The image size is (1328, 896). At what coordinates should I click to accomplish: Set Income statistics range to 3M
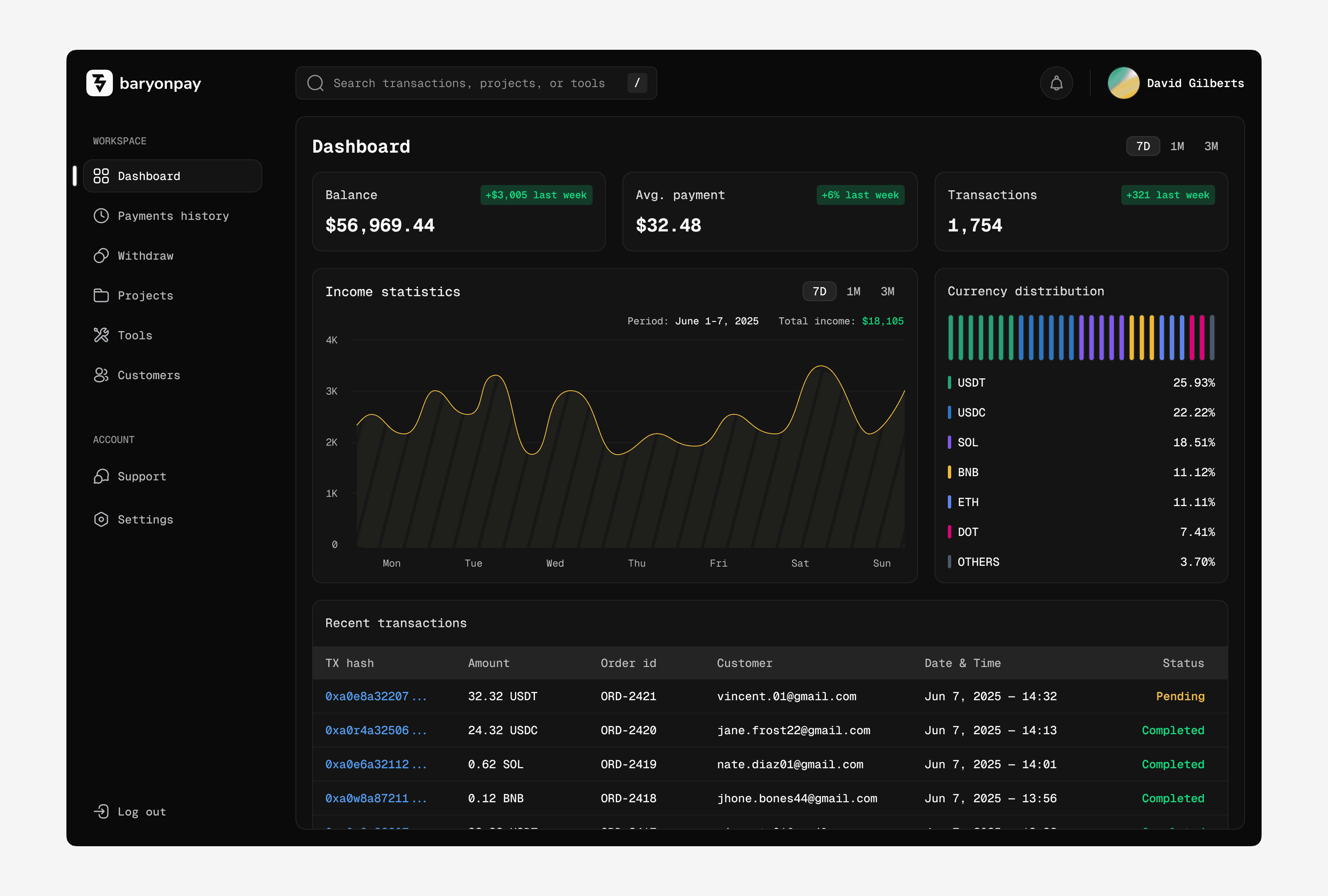coord(887,291)
